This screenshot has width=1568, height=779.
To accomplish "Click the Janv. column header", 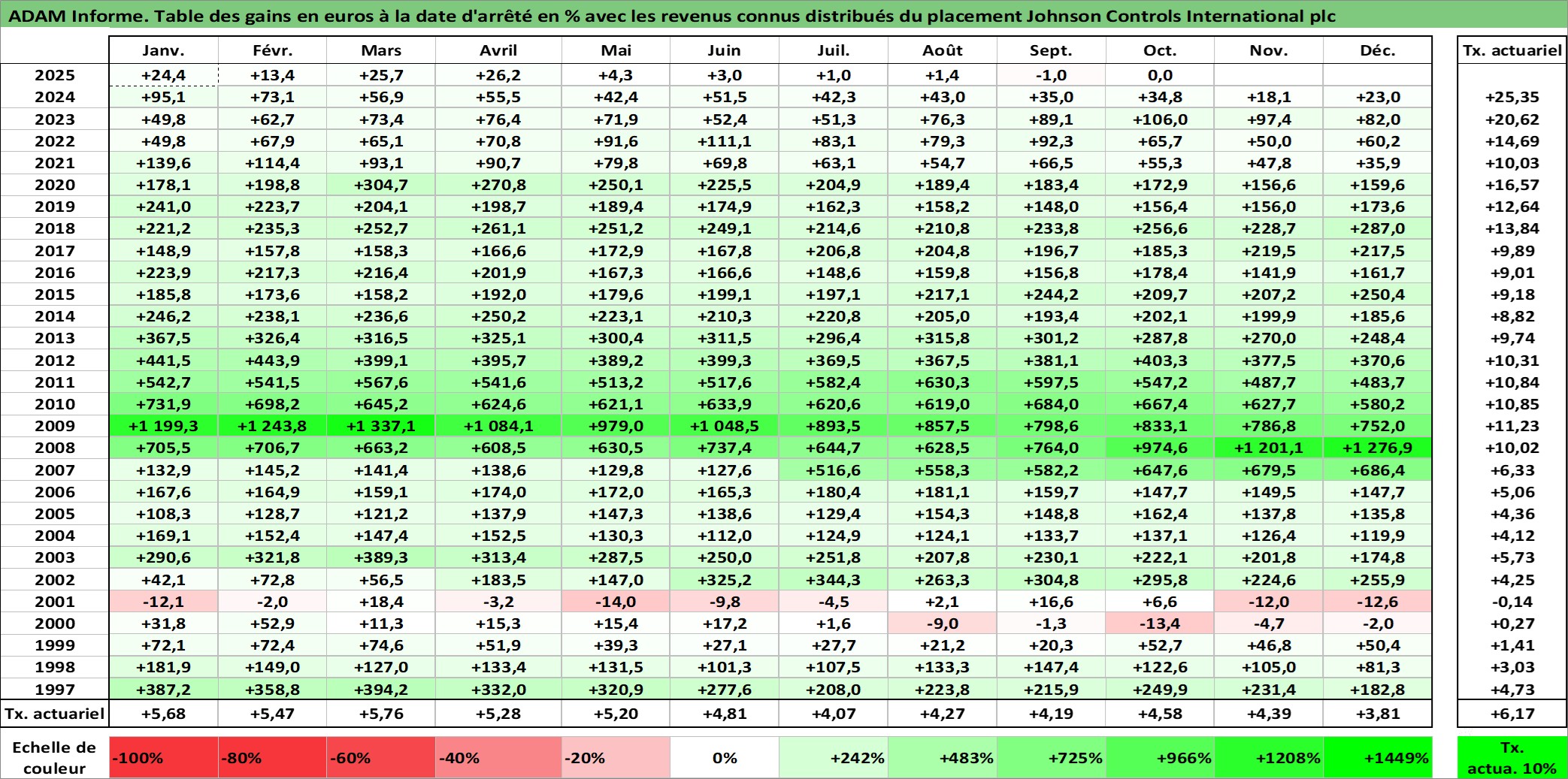I will click(x=164, y=50).
